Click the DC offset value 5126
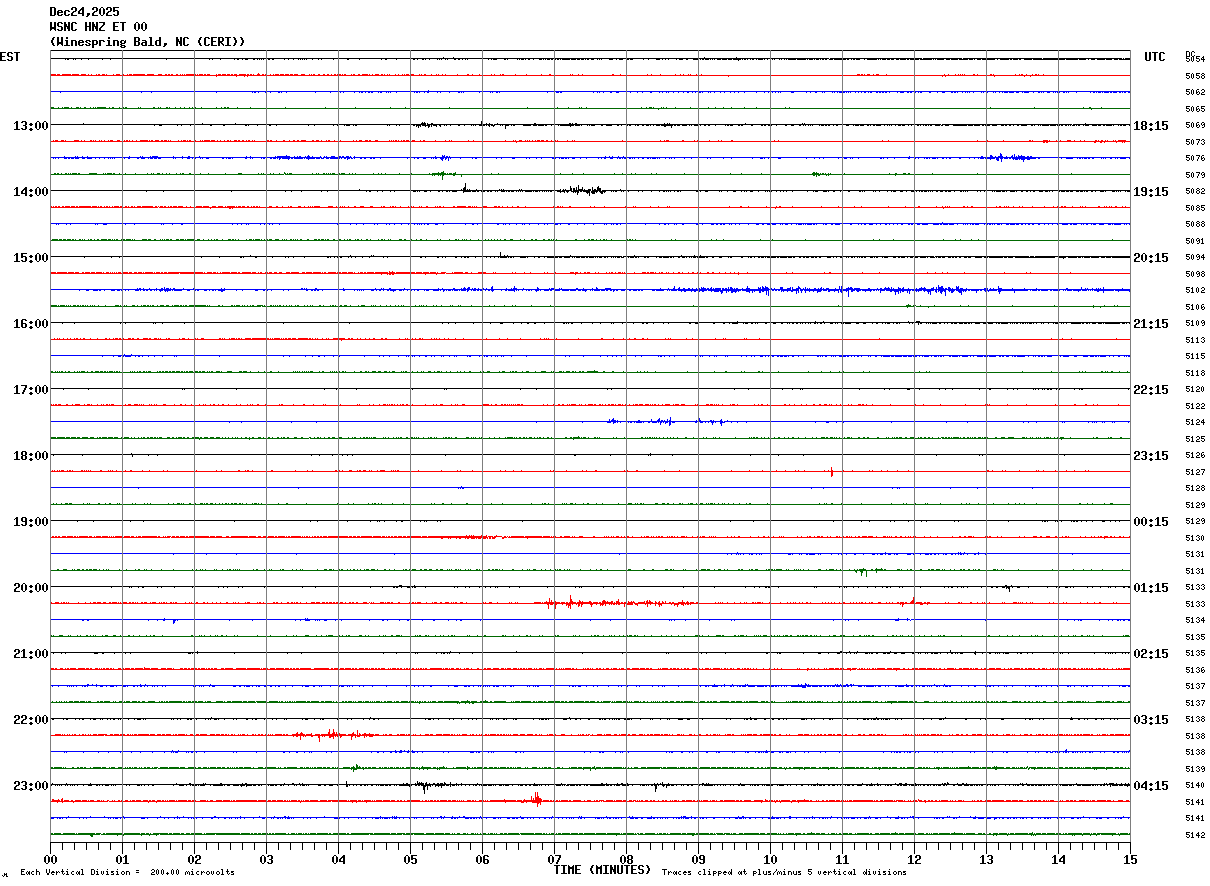 click(1195, 456)
